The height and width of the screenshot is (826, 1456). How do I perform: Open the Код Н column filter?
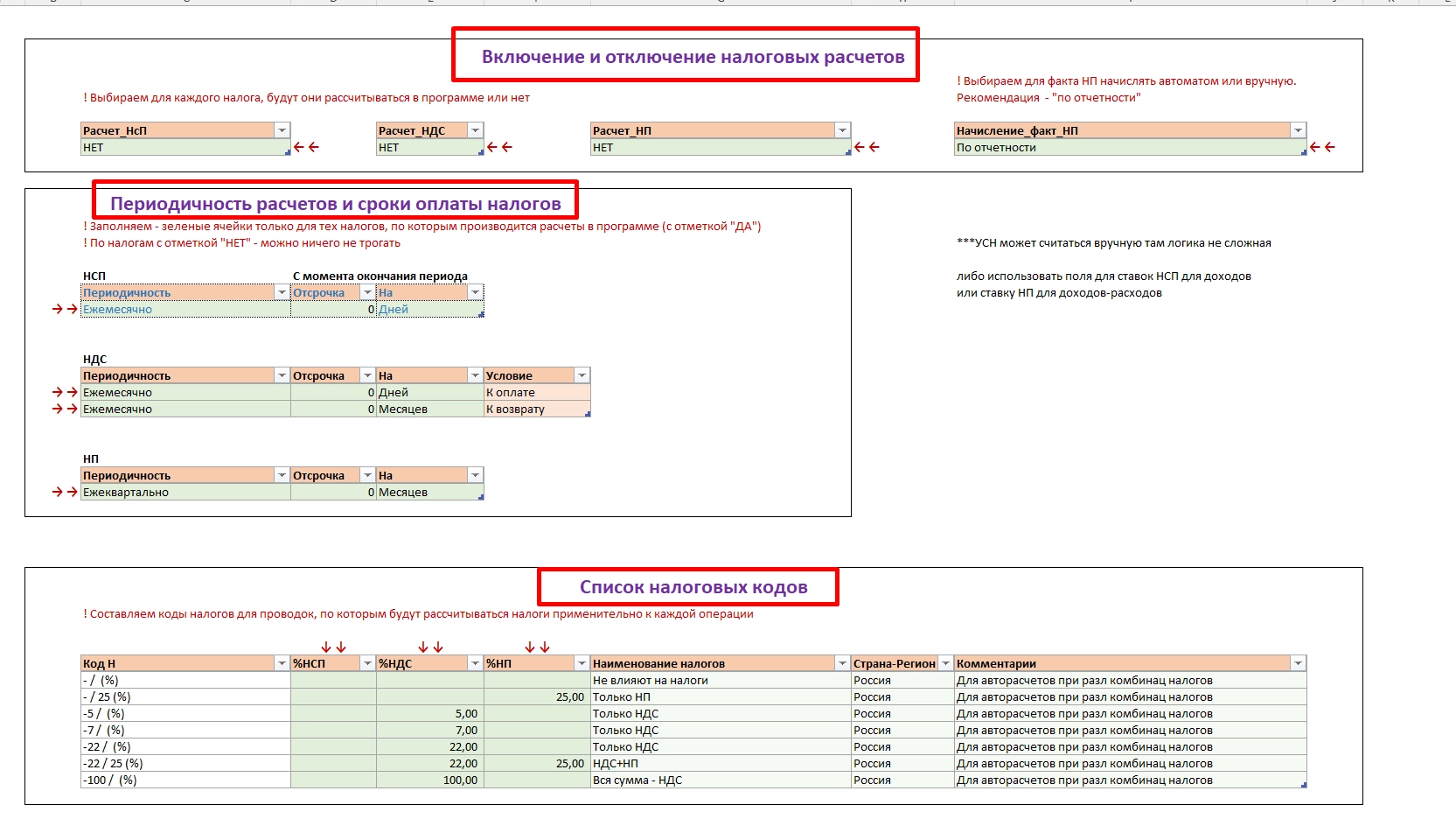[282, 663]
